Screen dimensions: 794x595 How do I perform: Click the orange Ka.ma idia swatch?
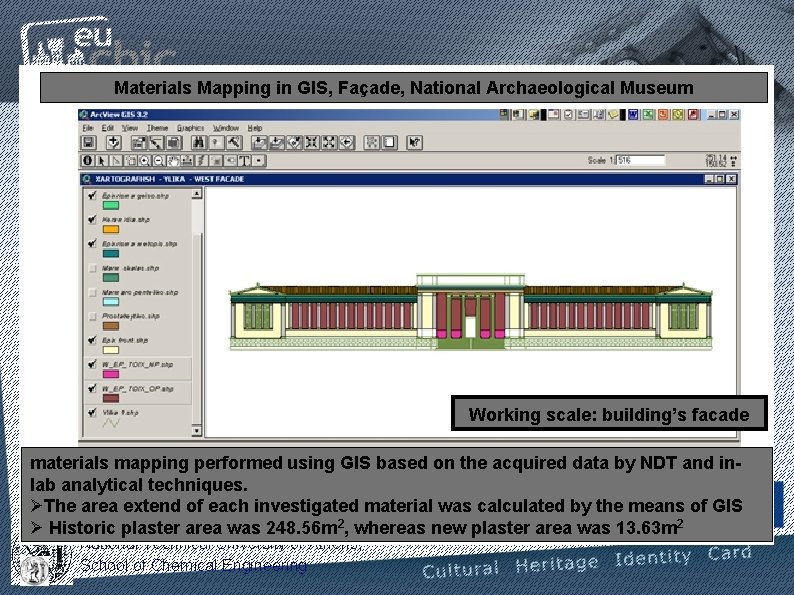pos(111,229)
